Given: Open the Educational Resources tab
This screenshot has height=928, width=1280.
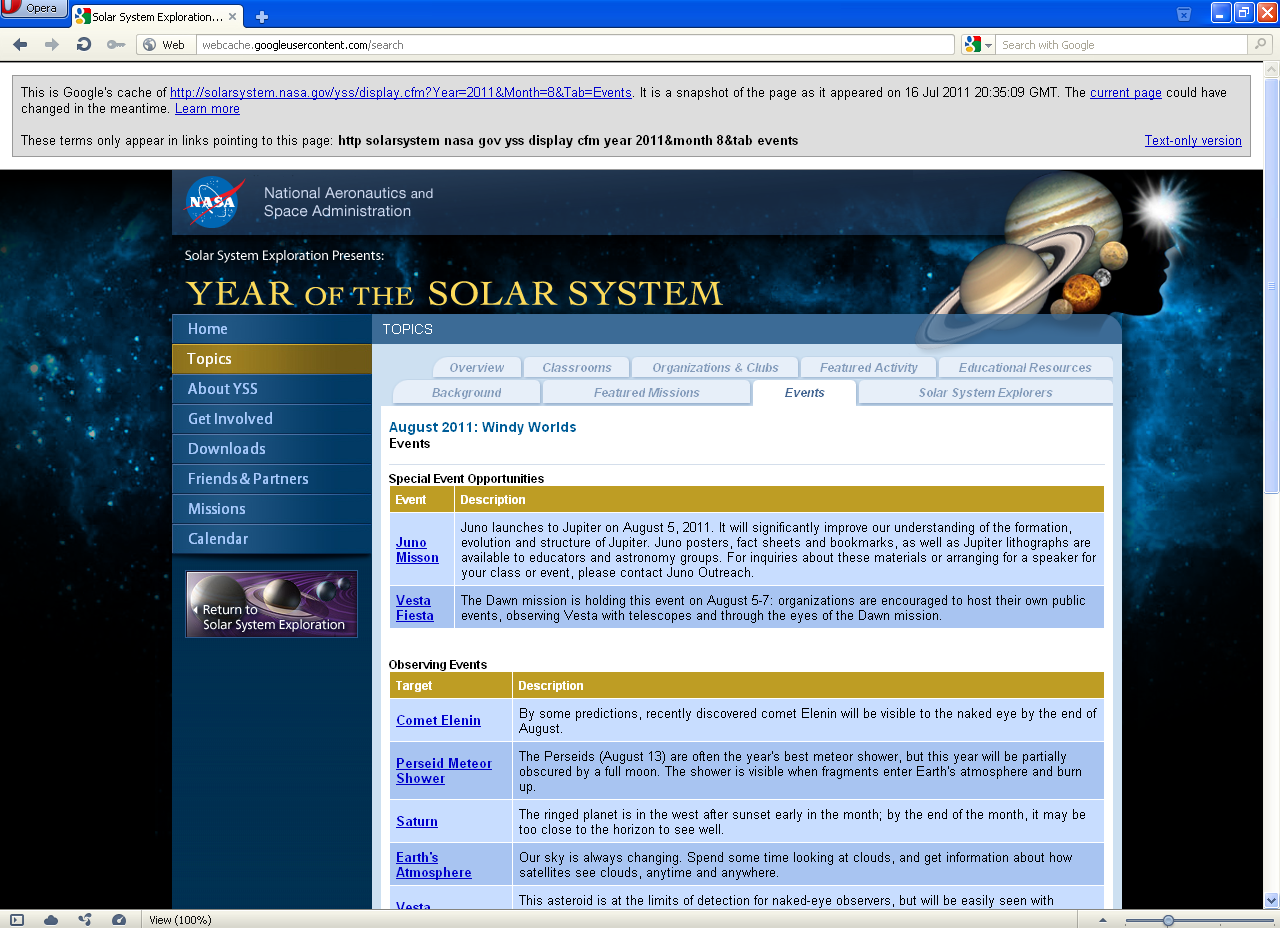Looking at the screenshot, I should point(1025,368).
